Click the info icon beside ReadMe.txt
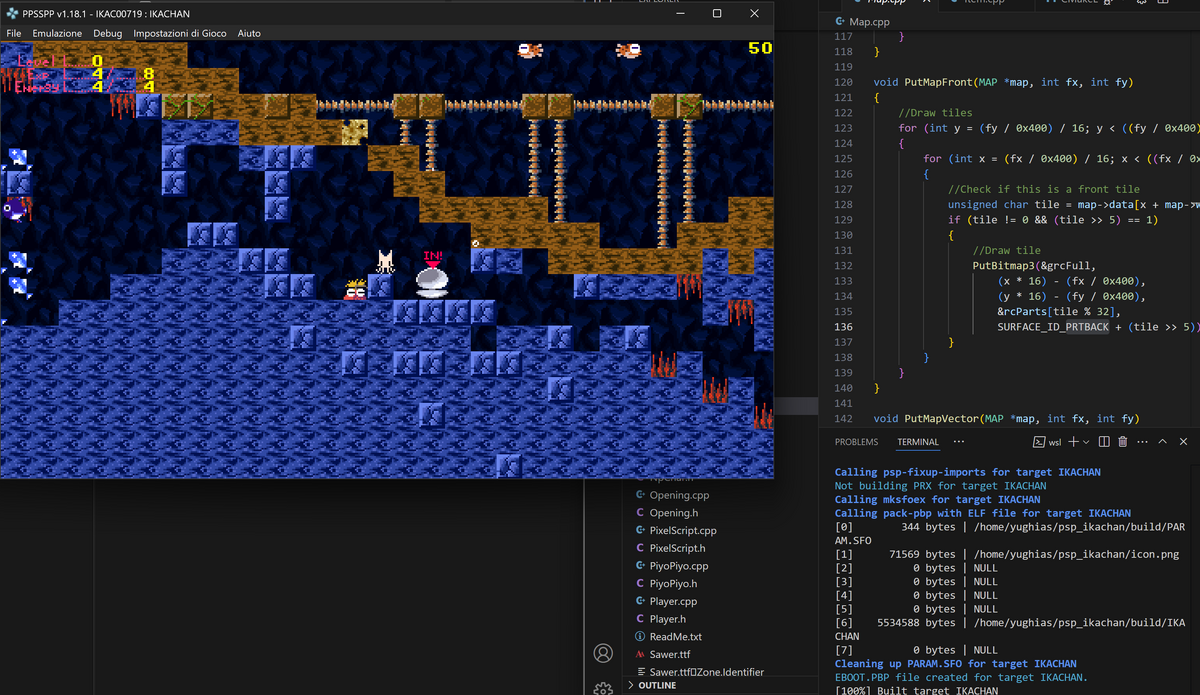 (x=640, y=637)
